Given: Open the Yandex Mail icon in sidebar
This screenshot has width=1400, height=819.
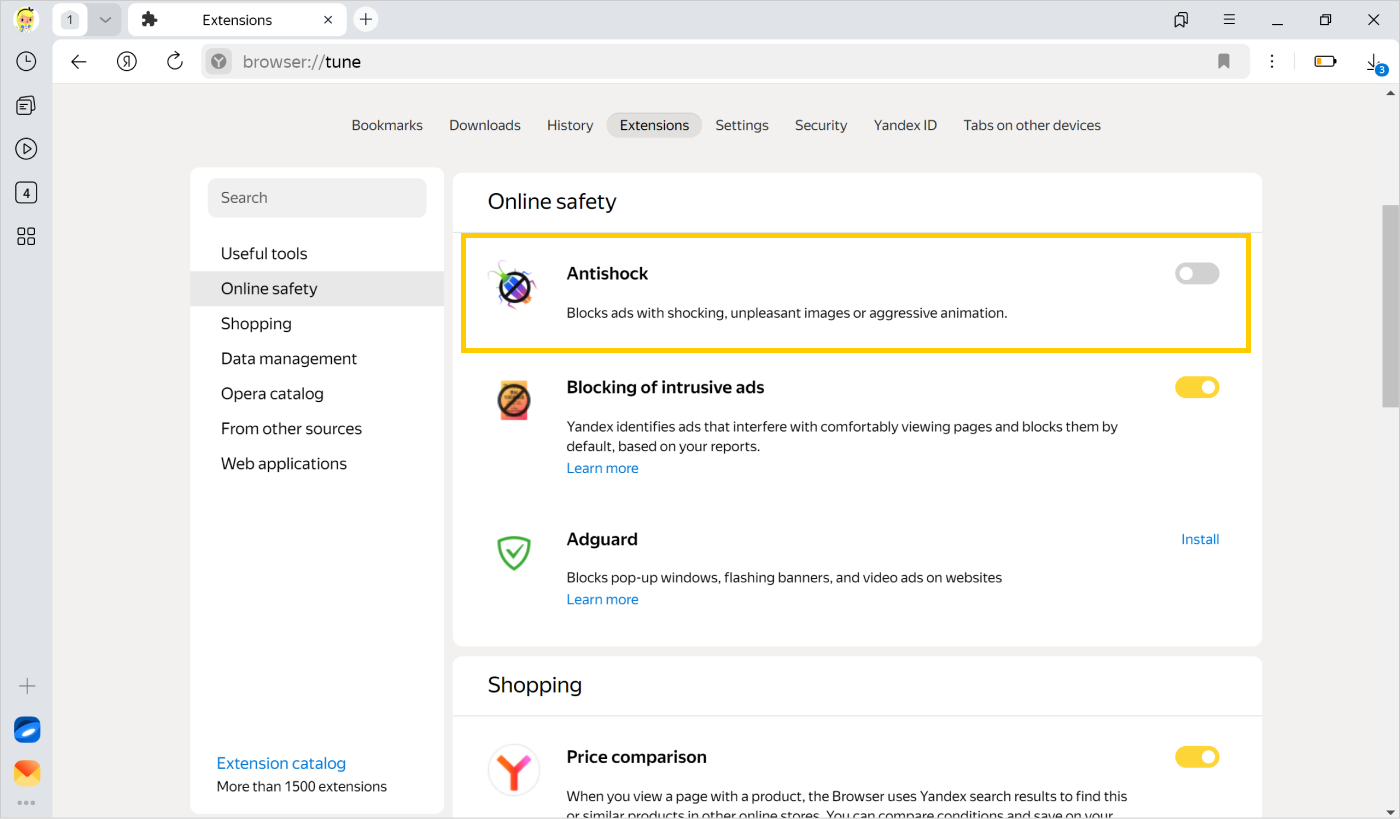Looking at the screenshot, I should pyautogui.click(x=27, y=772).
